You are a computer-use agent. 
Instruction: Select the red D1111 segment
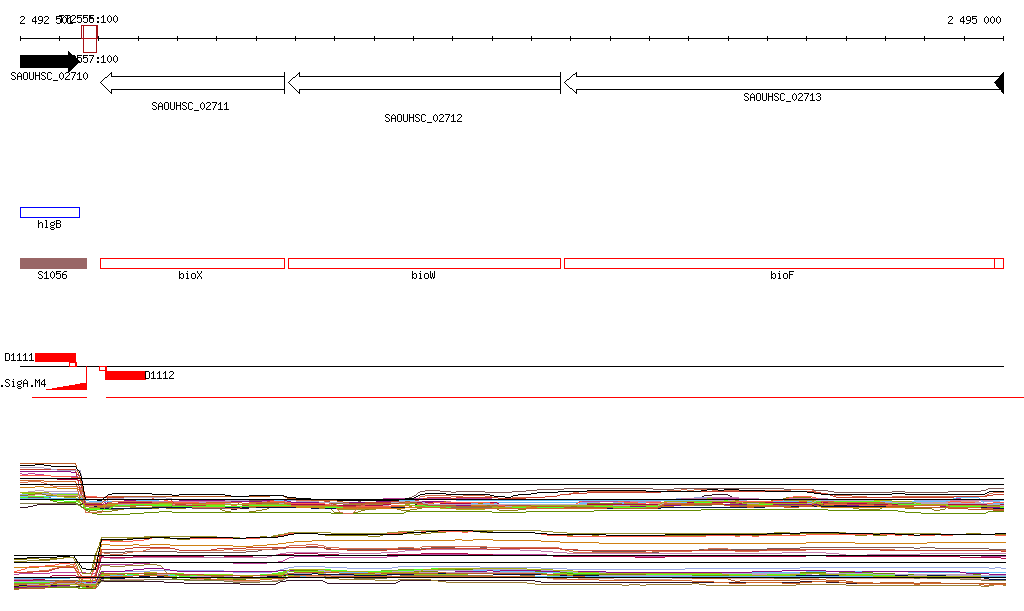(x=55, y=357)
